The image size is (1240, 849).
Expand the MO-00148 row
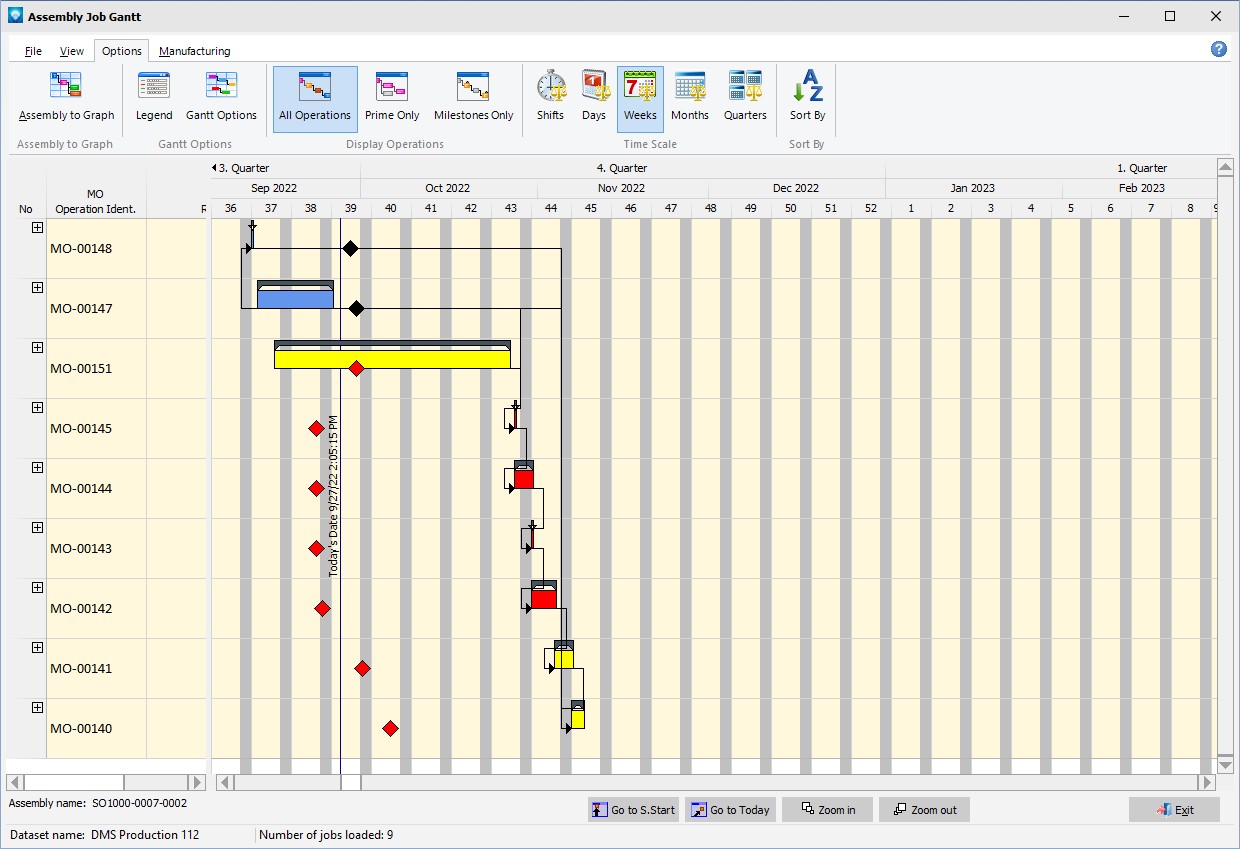tap(37, 227)
